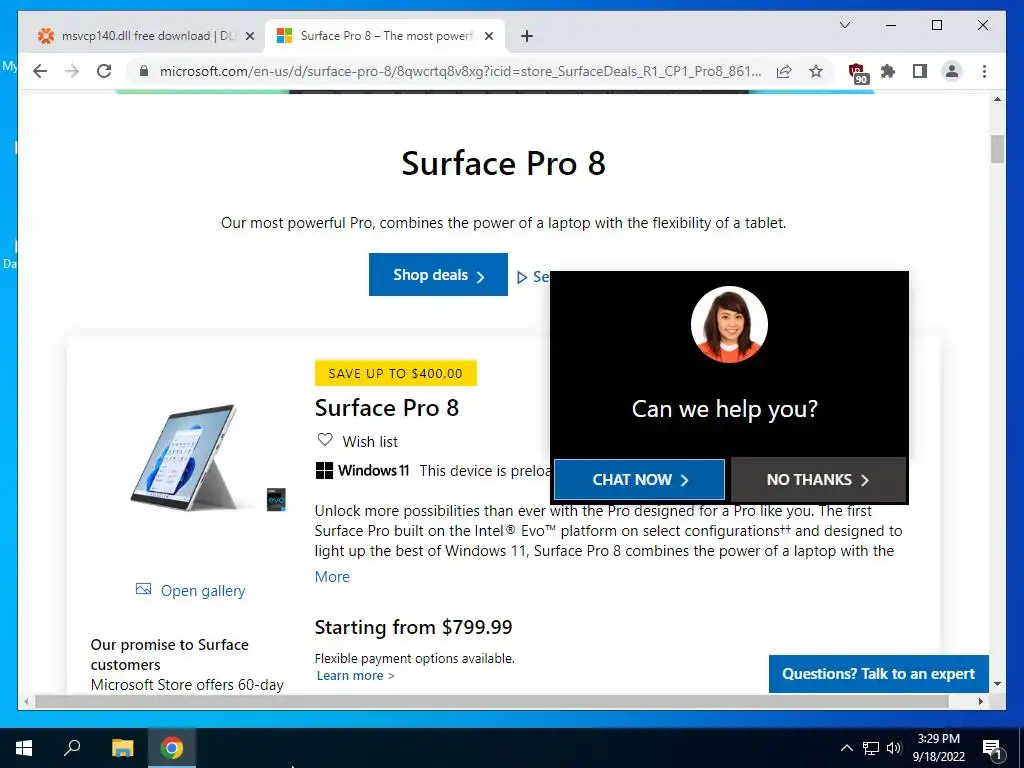The height and width of the screenshot is (768, 1024).
Task: Expand description with More link
Action: click(x=332, y=577)
